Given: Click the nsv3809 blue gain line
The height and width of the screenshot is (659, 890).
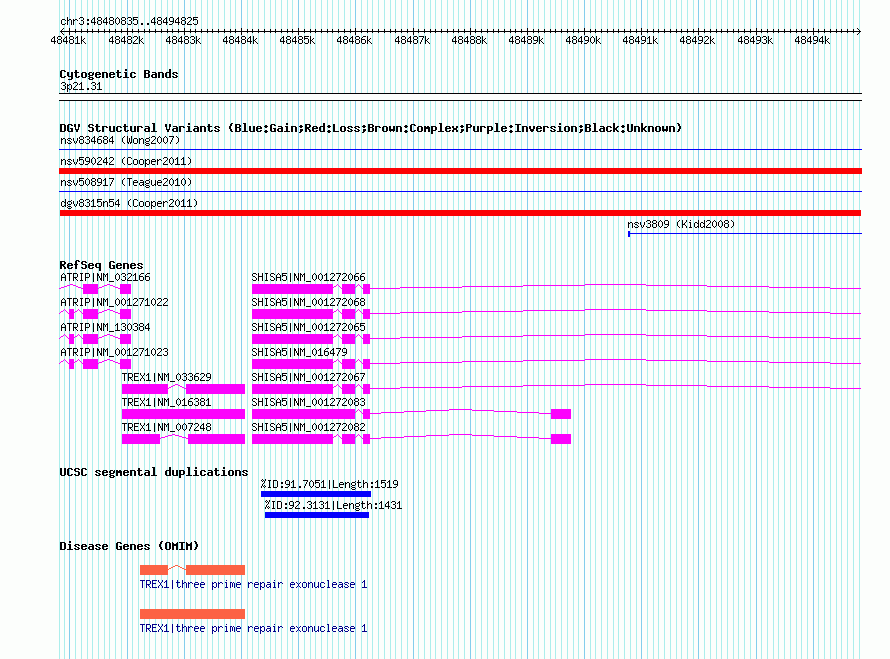Looking at the screenshot, I should [745, 233].
